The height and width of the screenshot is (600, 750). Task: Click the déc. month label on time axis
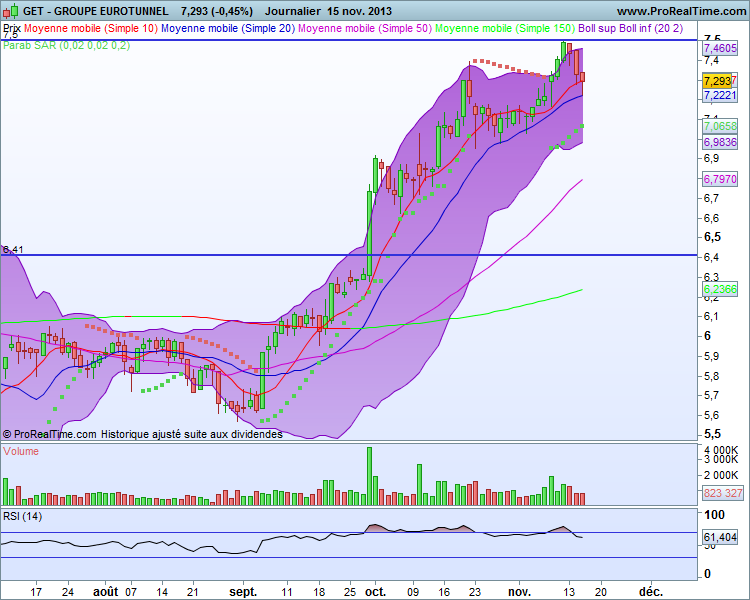[x=651, y=592]
